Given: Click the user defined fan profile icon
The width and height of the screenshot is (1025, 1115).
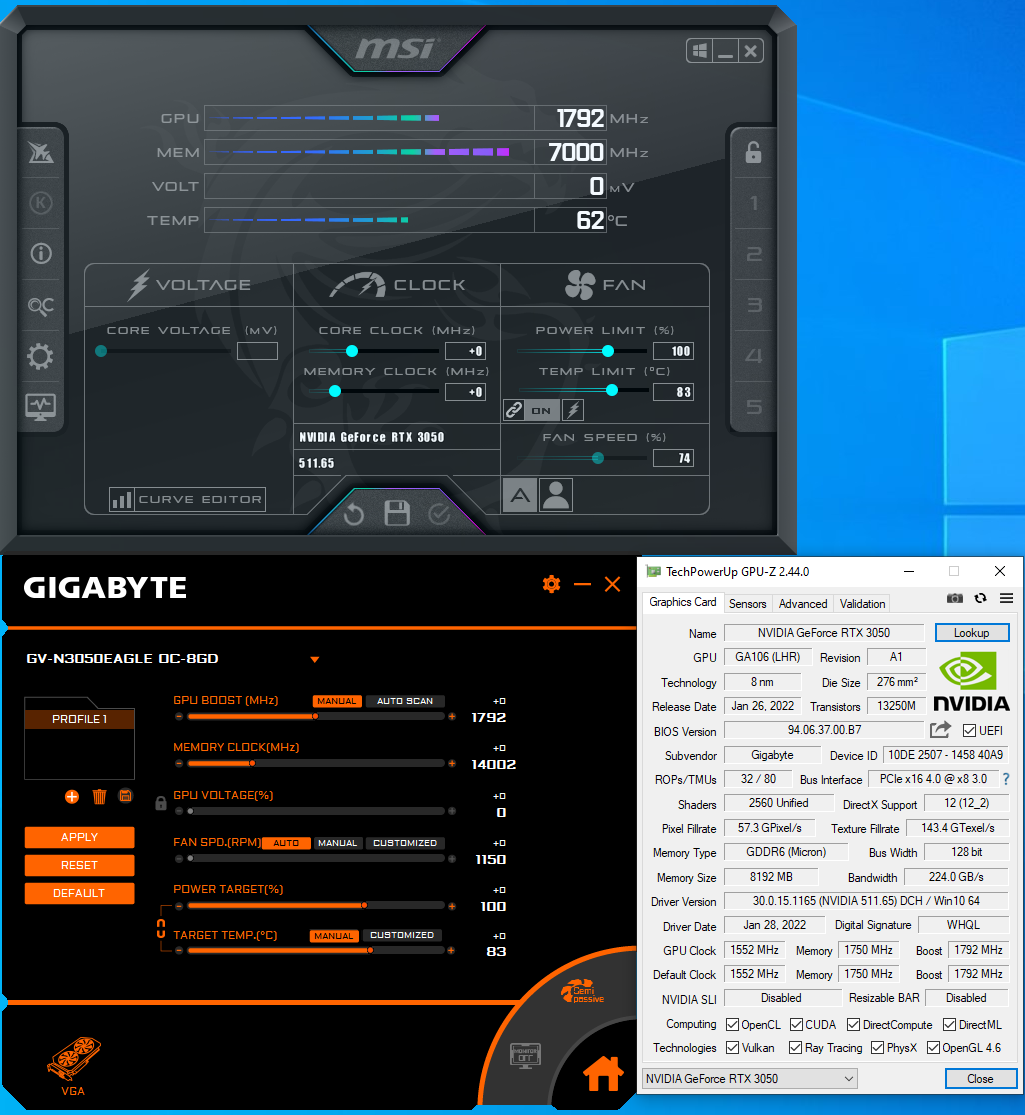Looking at the screenshot, I should click(556, 495).
